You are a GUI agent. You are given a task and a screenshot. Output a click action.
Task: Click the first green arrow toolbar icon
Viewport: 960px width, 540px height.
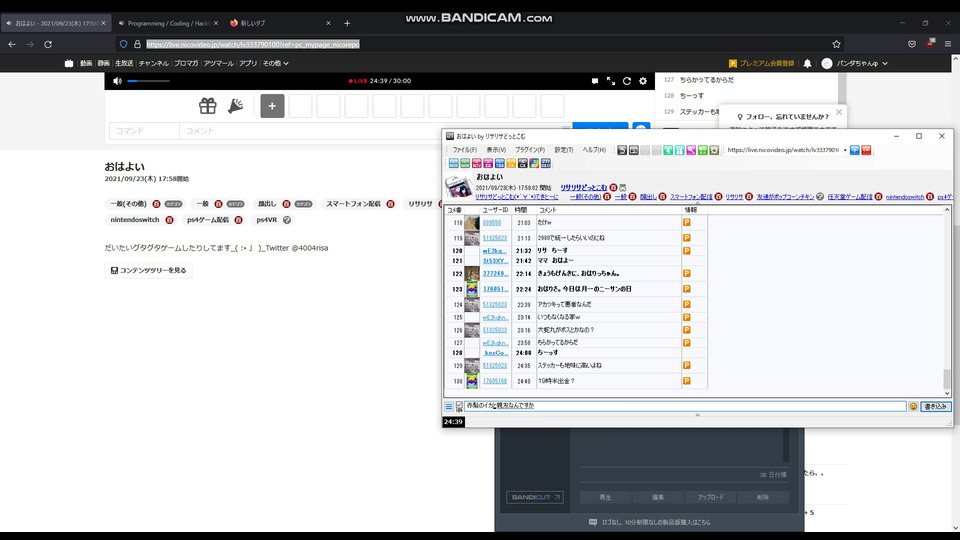click(668, 150)
